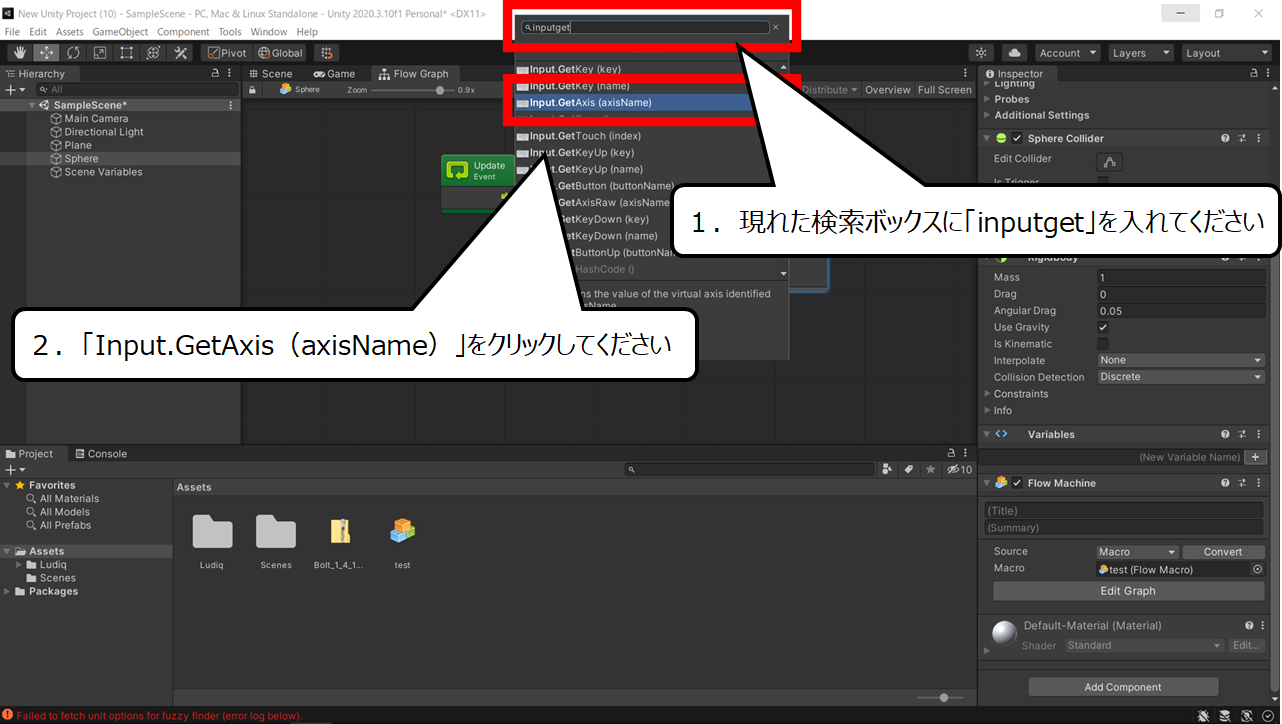Open the Component menu
Screen dimensions: 1282x724
click(x=183, y=32)
